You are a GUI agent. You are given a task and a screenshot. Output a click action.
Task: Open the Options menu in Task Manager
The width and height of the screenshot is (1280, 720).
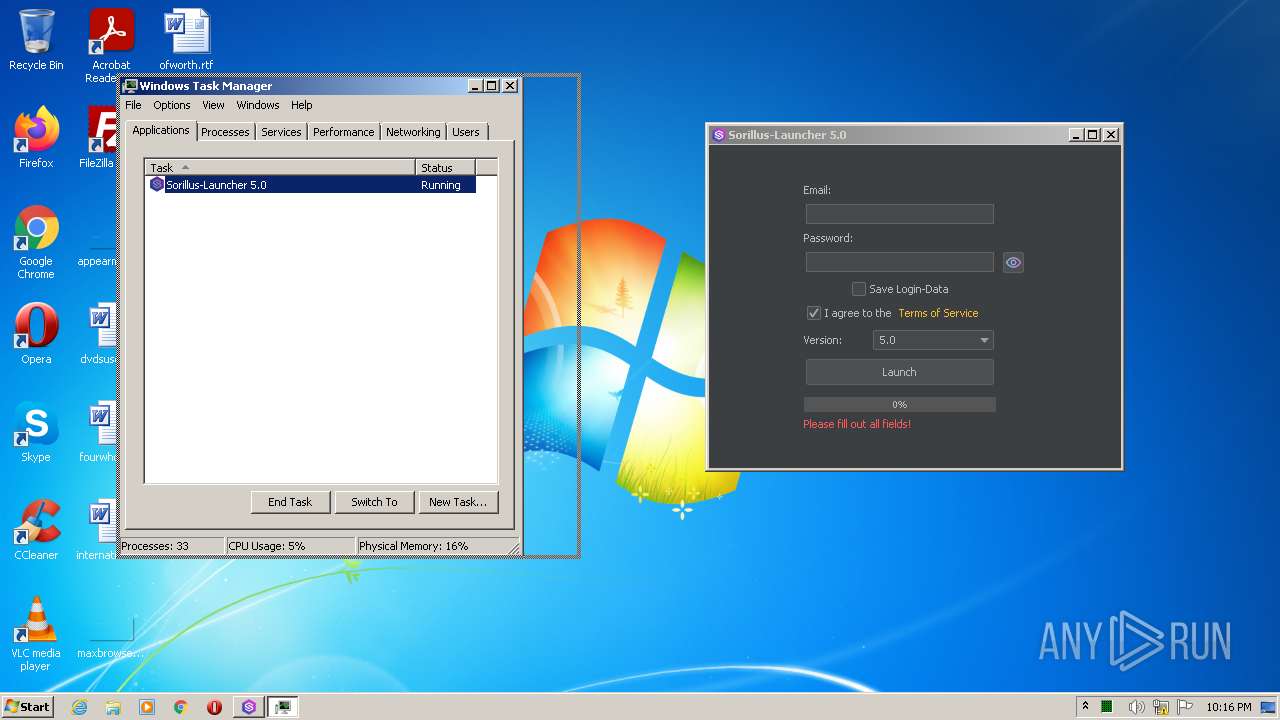pos(171,105)
